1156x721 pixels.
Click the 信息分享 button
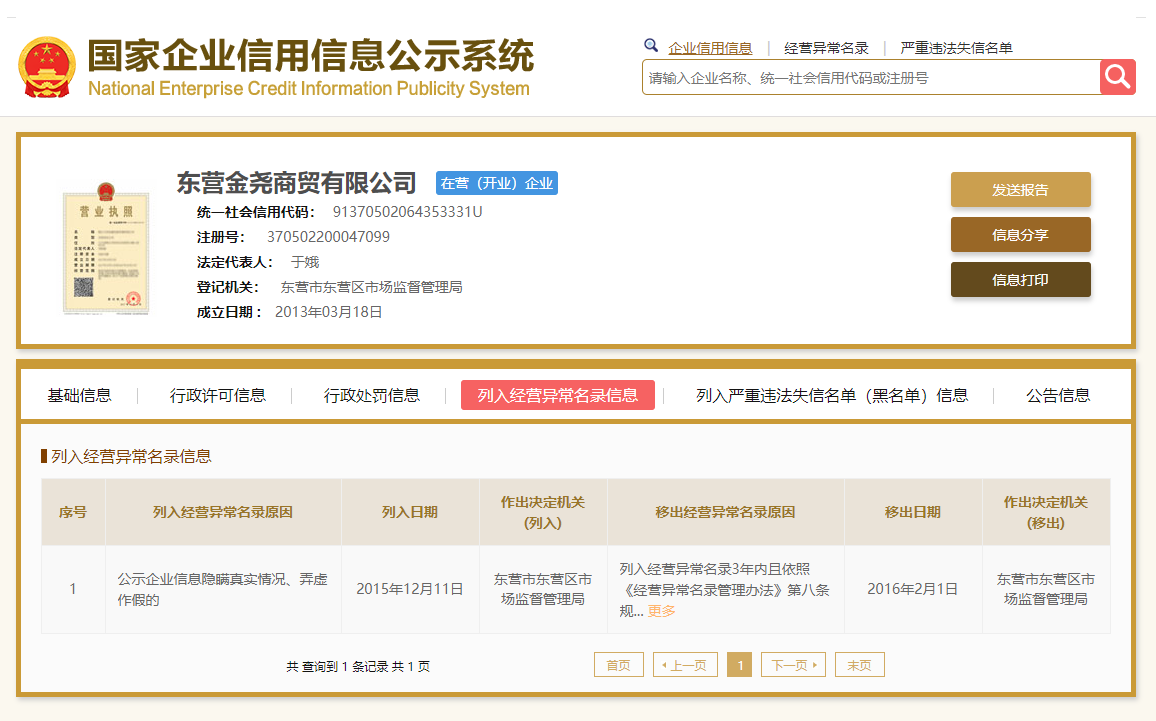coord(1020,234)
